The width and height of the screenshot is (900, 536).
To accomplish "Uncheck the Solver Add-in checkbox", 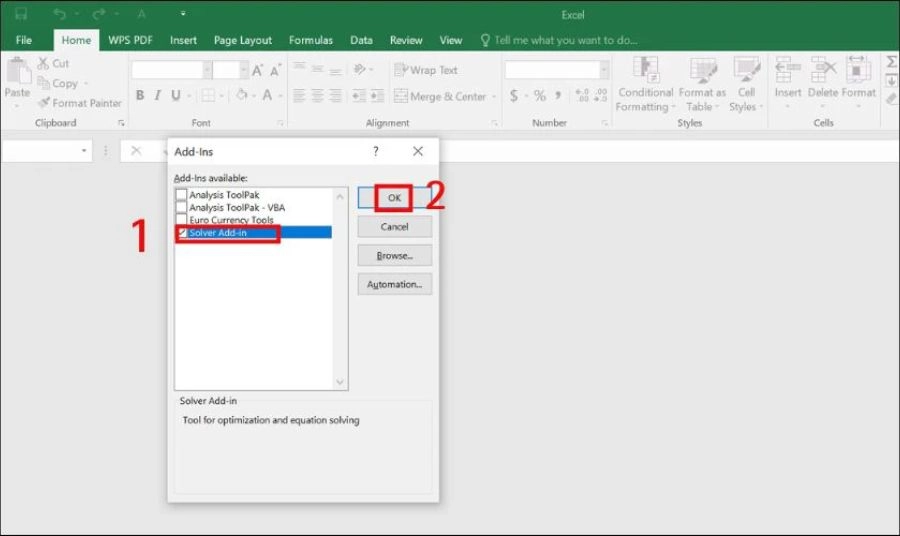I will tap(182, 232).
